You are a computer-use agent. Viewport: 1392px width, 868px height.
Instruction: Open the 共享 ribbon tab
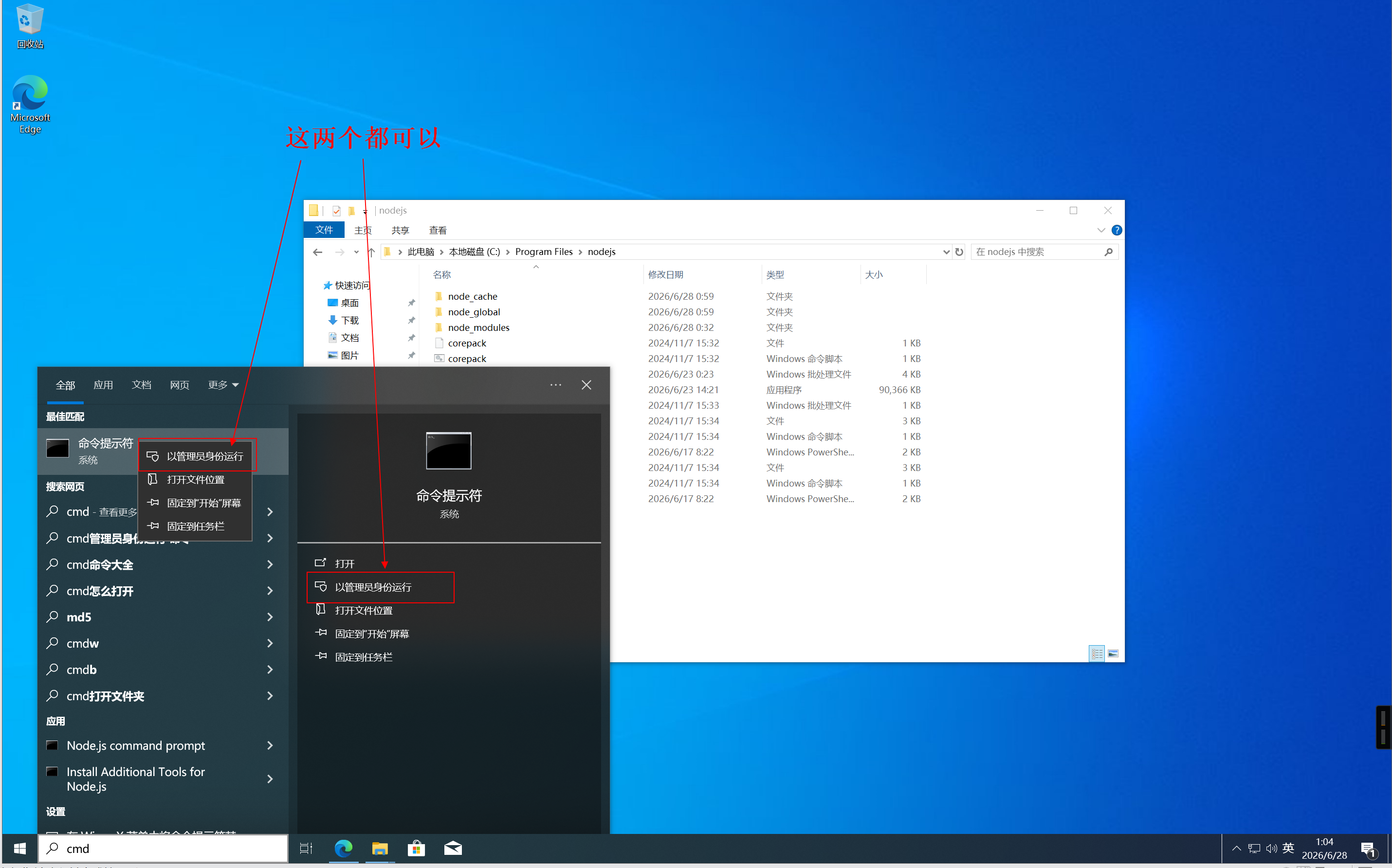400,230
